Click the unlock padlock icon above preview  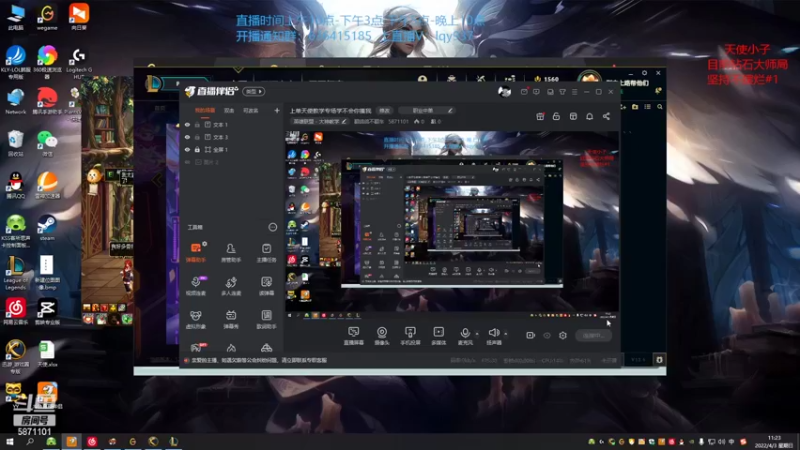click(x=556, y=116)
